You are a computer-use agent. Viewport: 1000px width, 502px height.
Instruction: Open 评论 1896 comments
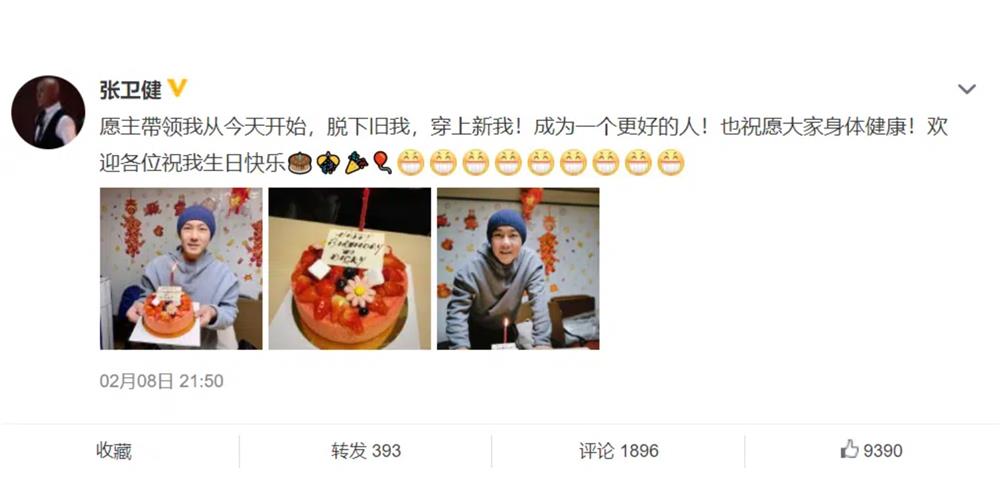[x=619, y=450]
